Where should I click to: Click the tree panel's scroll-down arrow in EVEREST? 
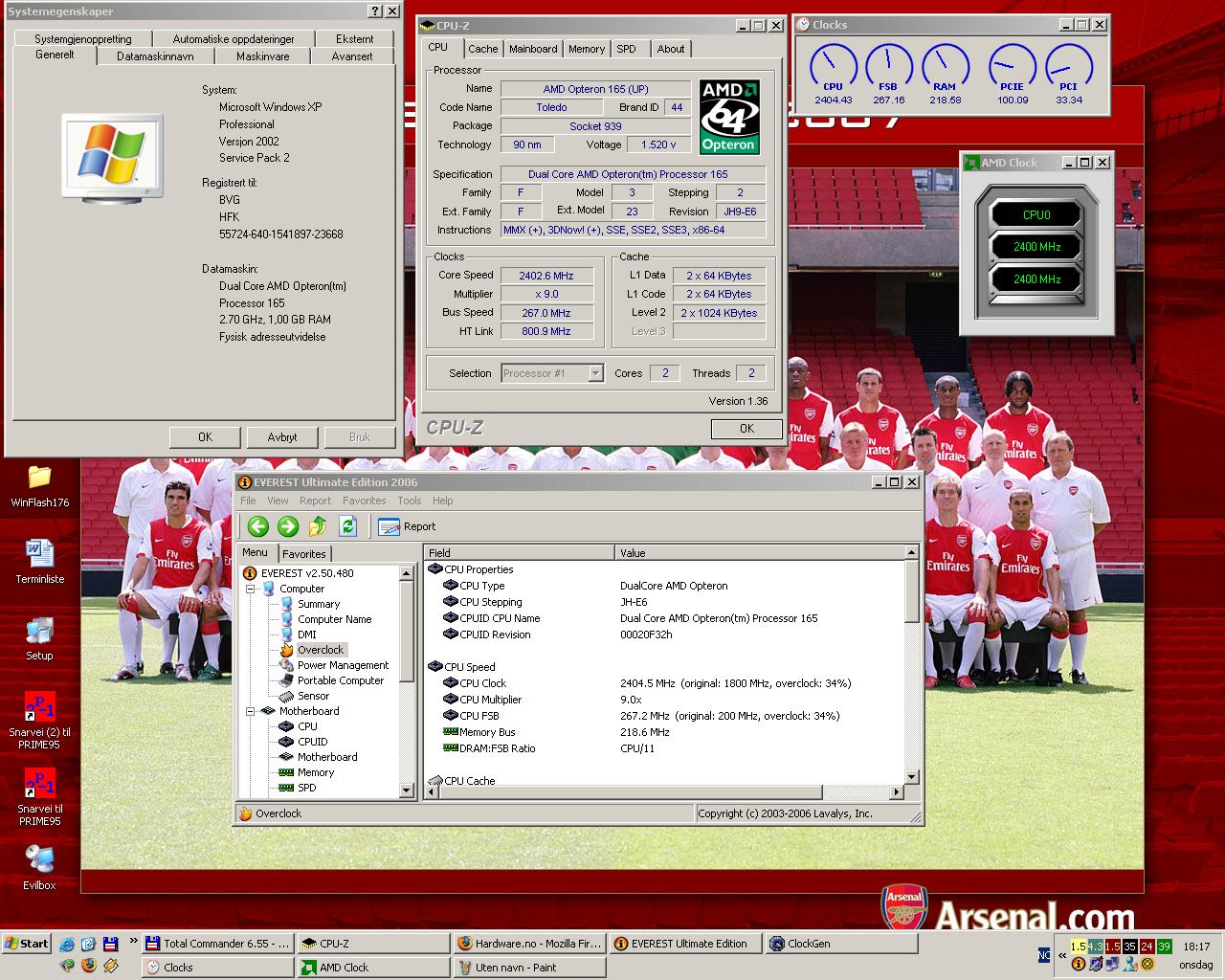tap(407, 791)
